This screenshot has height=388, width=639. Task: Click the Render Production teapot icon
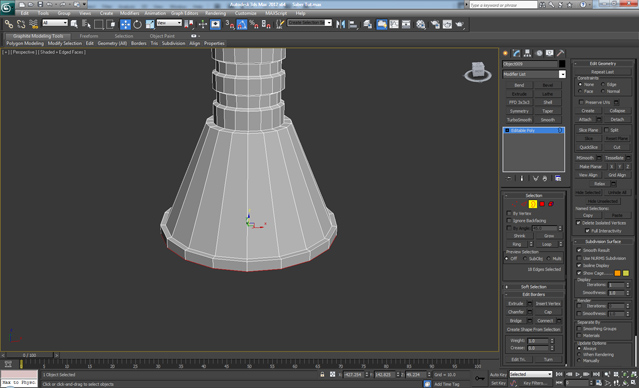tap(460, 24)
